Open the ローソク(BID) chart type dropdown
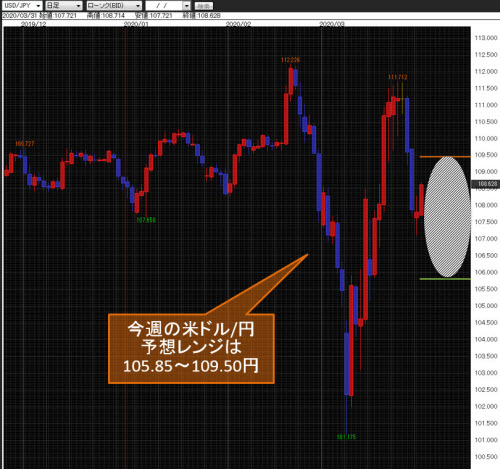This screenshot has width=500, height=469. [114, 6]
